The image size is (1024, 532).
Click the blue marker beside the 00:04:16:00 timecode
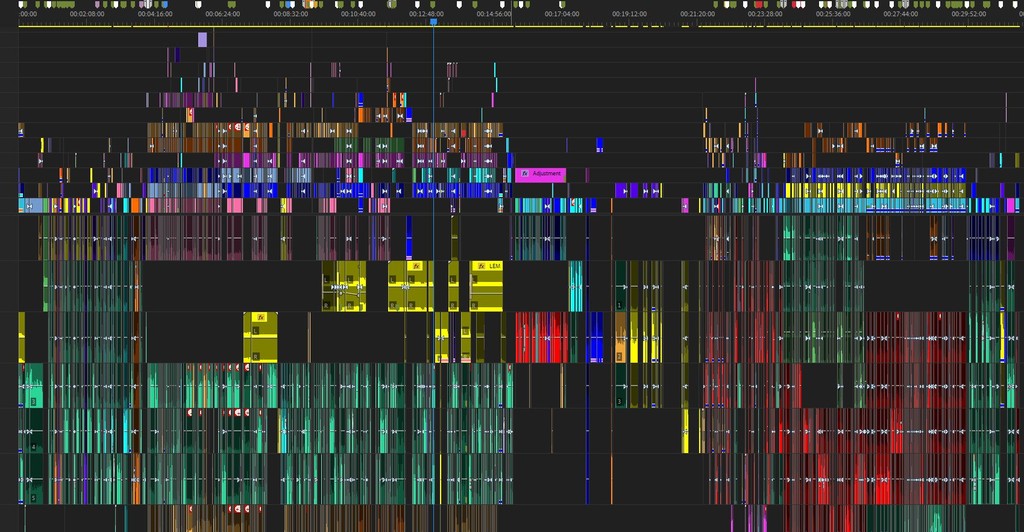(x=165, y=5)
